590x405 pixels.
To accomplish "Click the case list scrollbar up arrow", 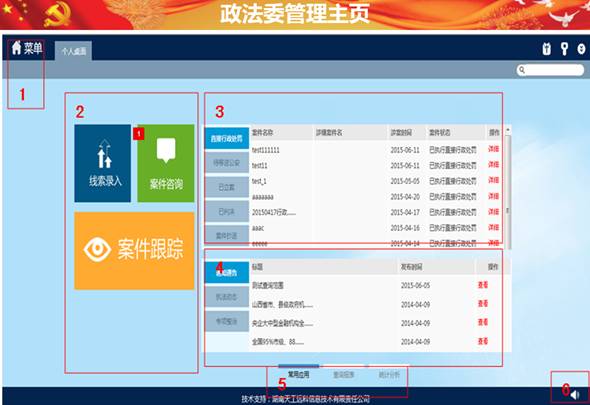I will pyautogui.click(x=508, y=130).
